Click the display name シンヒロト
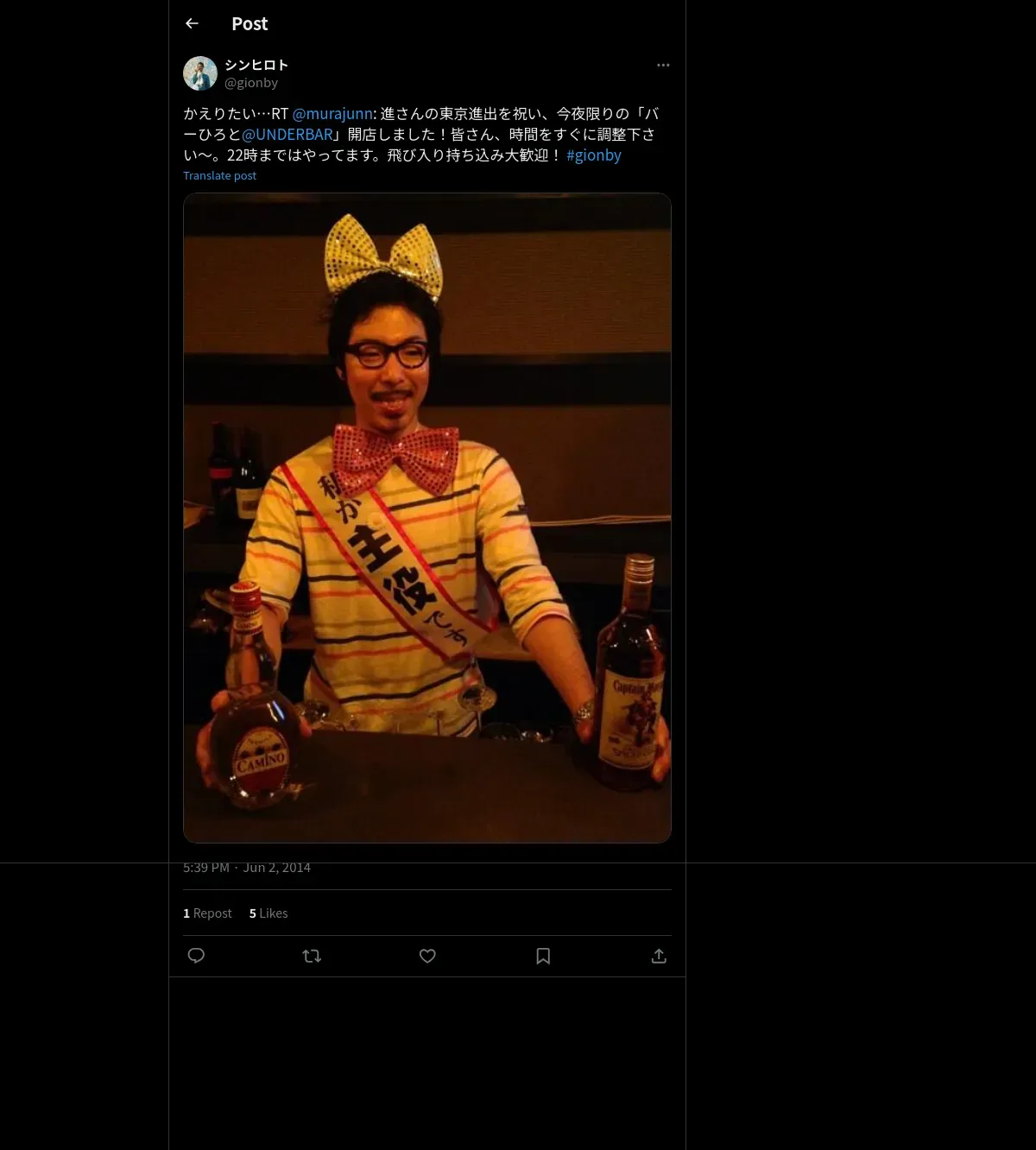The height and width of the screenshot is (1150, 1036). [x=256, y=65]
